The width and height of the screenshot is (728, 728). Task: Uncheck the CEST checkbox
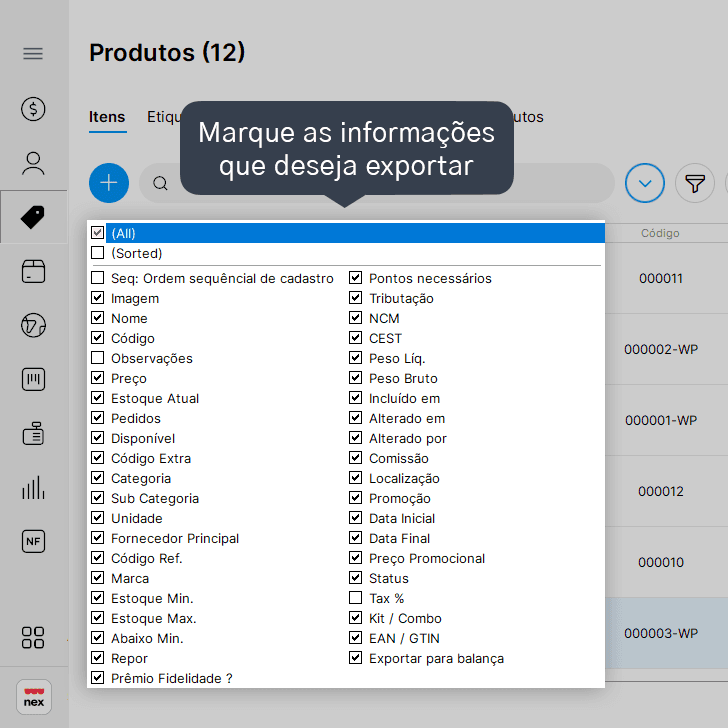pos(356,338)
